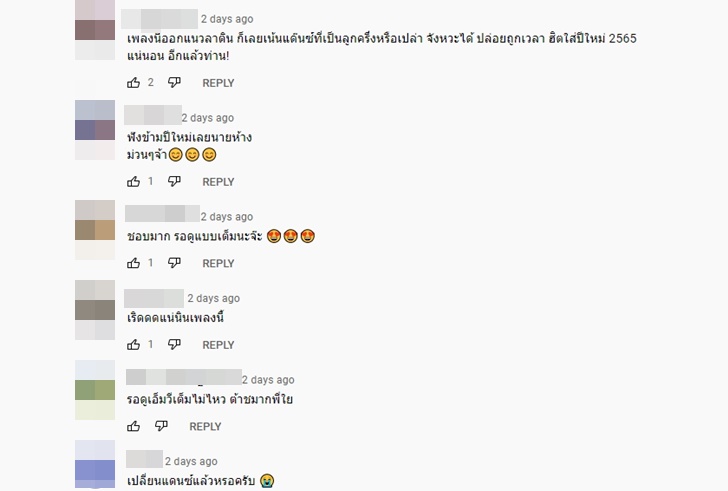Reply to the heart-eyes emoji comment

pos(218,264)
